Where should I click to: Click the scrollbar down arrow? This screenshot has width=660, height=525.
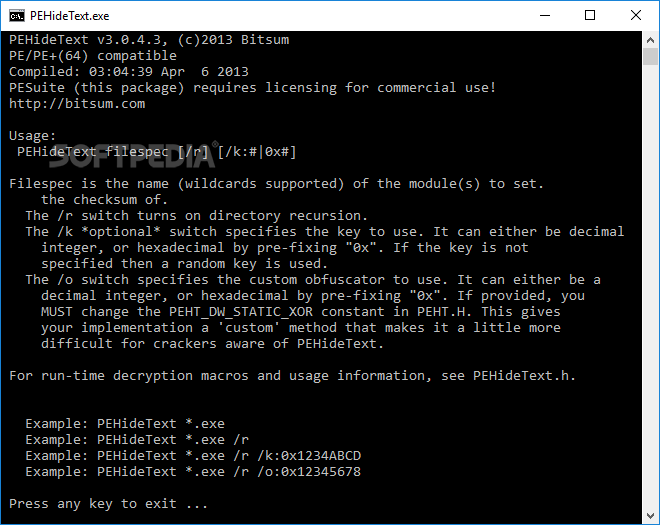651,517
